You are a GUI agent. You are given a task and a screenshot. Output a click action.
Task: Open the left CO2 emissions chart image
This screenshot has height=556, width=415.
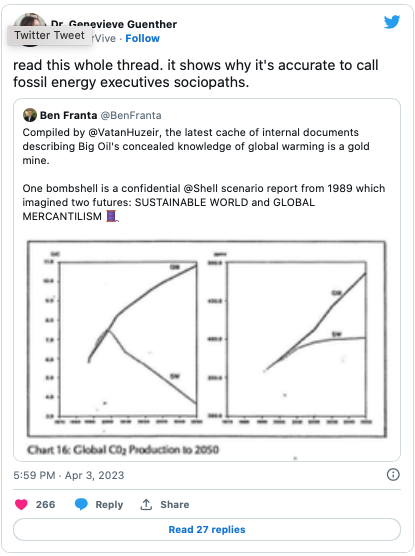pos(122,339)
